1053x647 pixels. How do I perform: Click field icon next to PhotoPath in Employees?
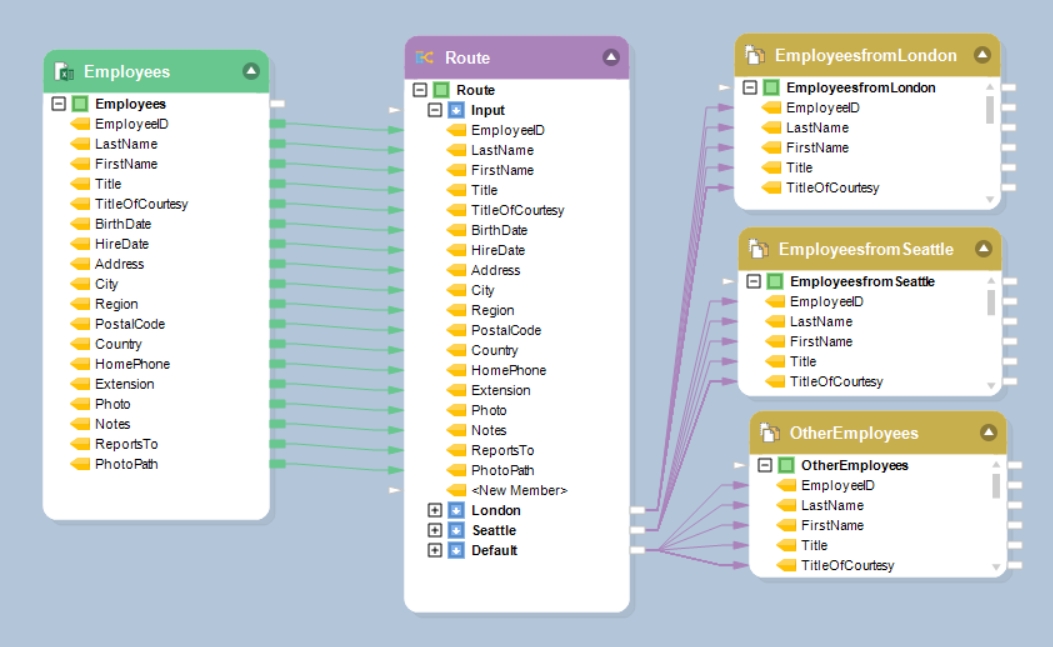pos(80,464)
